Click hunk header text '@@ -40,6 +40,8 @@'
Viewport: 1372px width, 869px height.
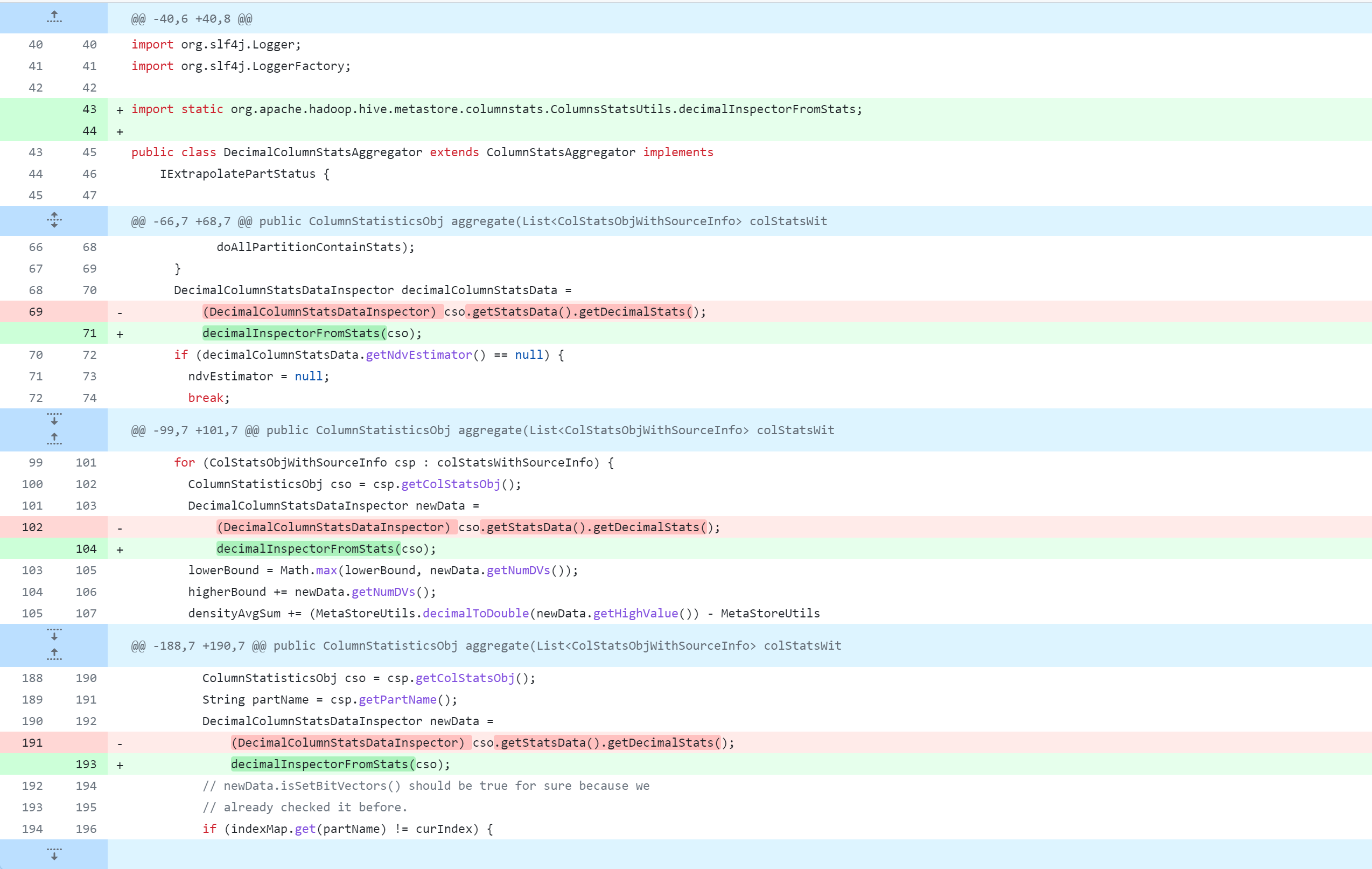pos(192,19)
